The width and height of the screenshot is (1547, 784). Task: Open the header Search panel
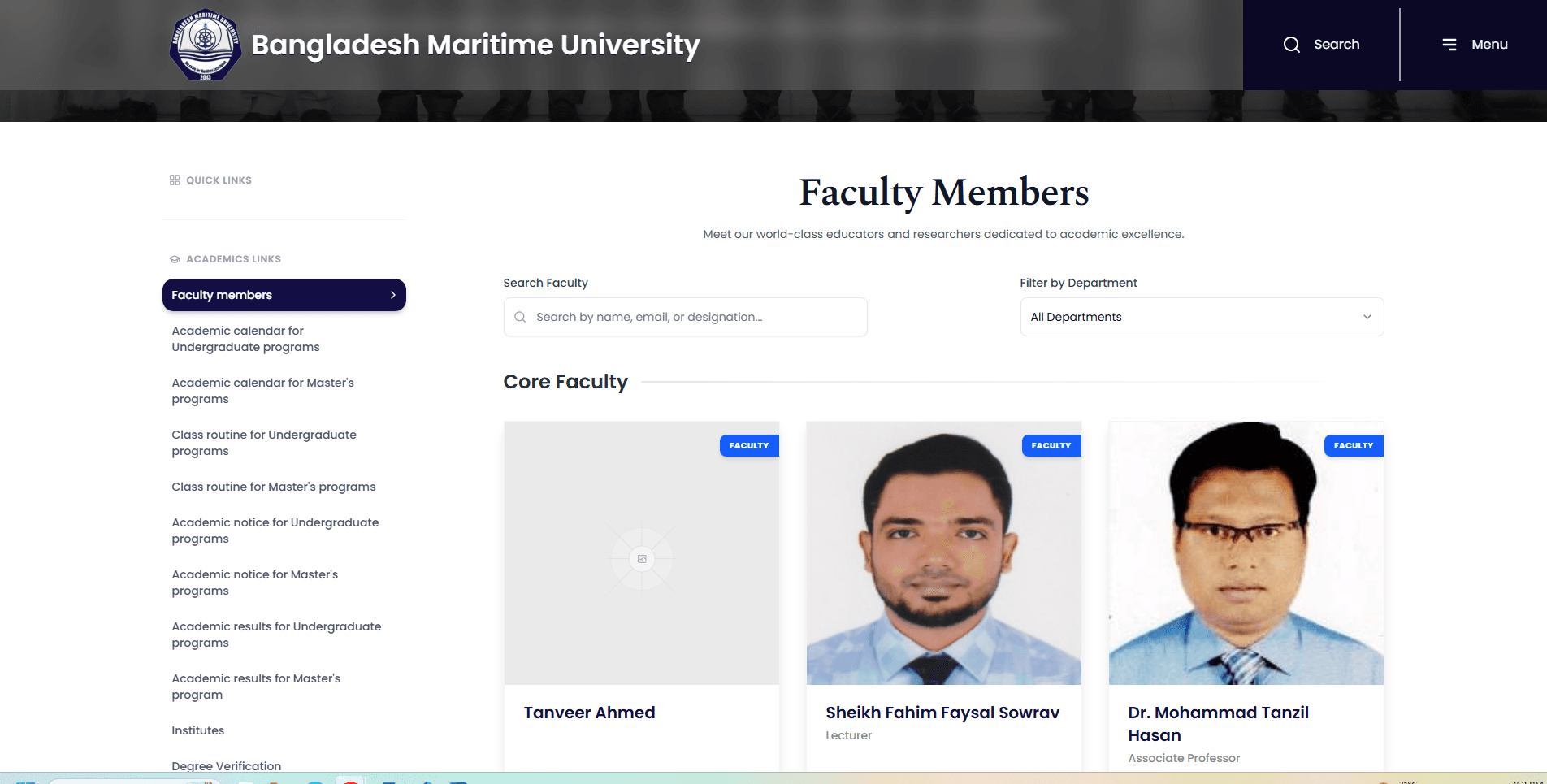coord(1321,45)
